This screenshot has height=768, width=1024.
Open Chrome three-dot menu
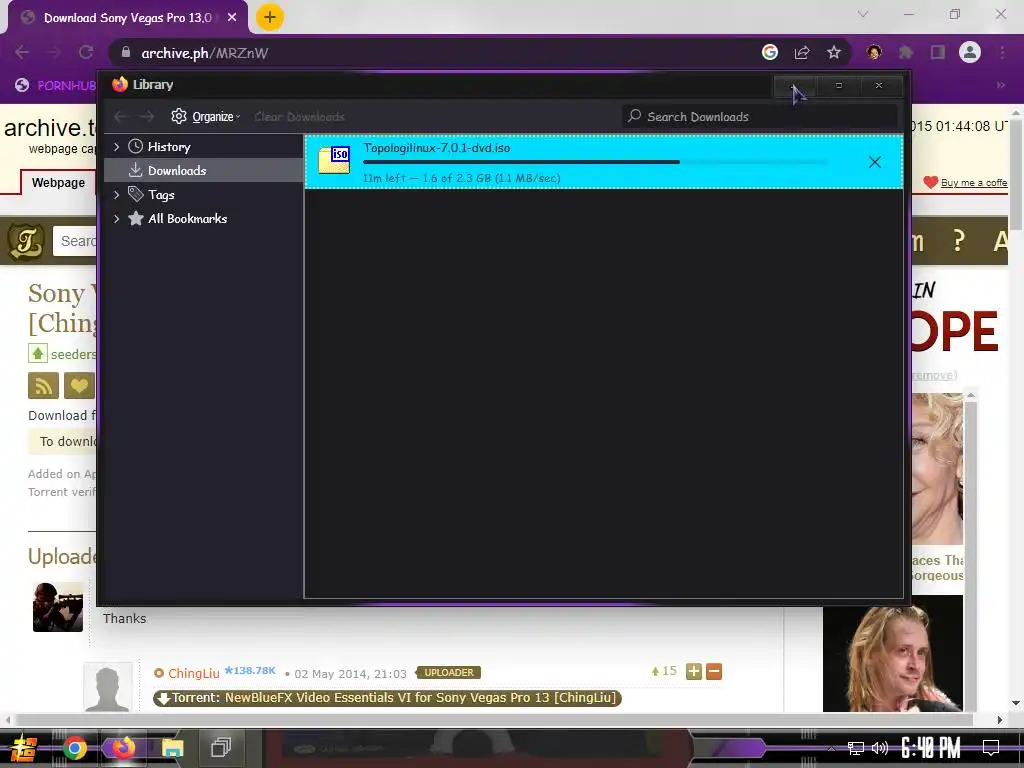point(1002,52)
